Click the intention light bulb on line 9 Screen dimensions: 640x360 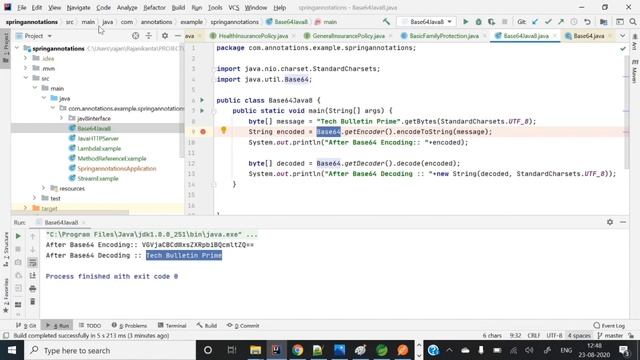224,130
